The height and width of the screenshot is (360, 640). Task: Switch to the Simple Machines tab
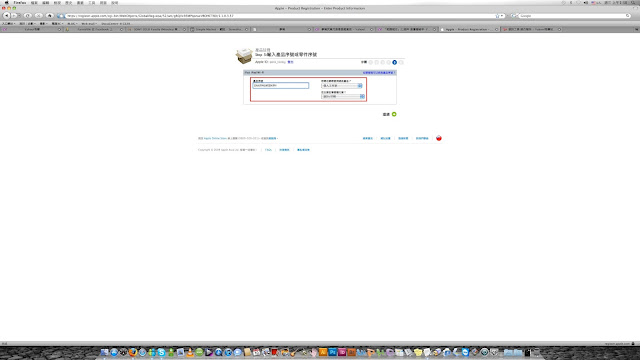(x=219, y=29)
